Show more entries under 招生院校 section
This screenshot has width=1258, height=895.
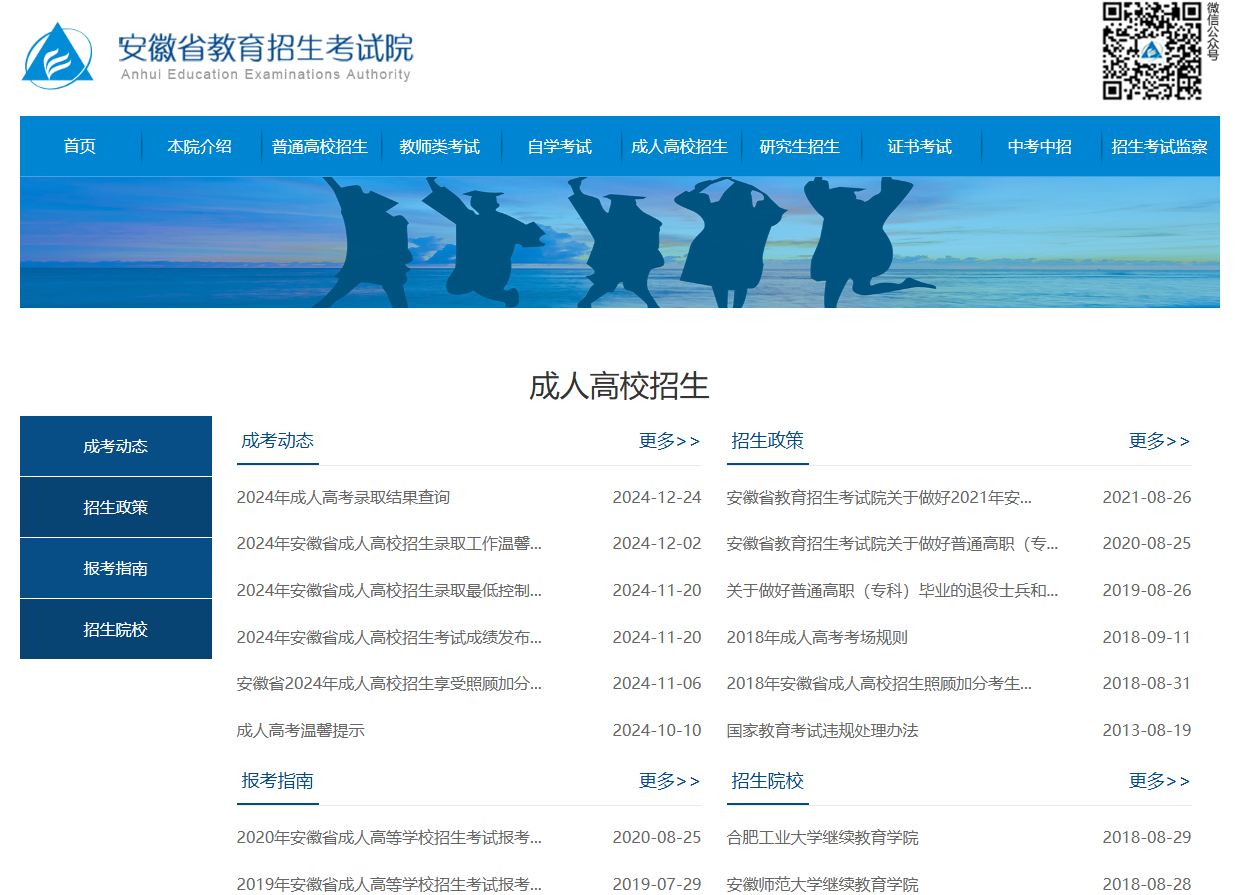[1159, 781]
